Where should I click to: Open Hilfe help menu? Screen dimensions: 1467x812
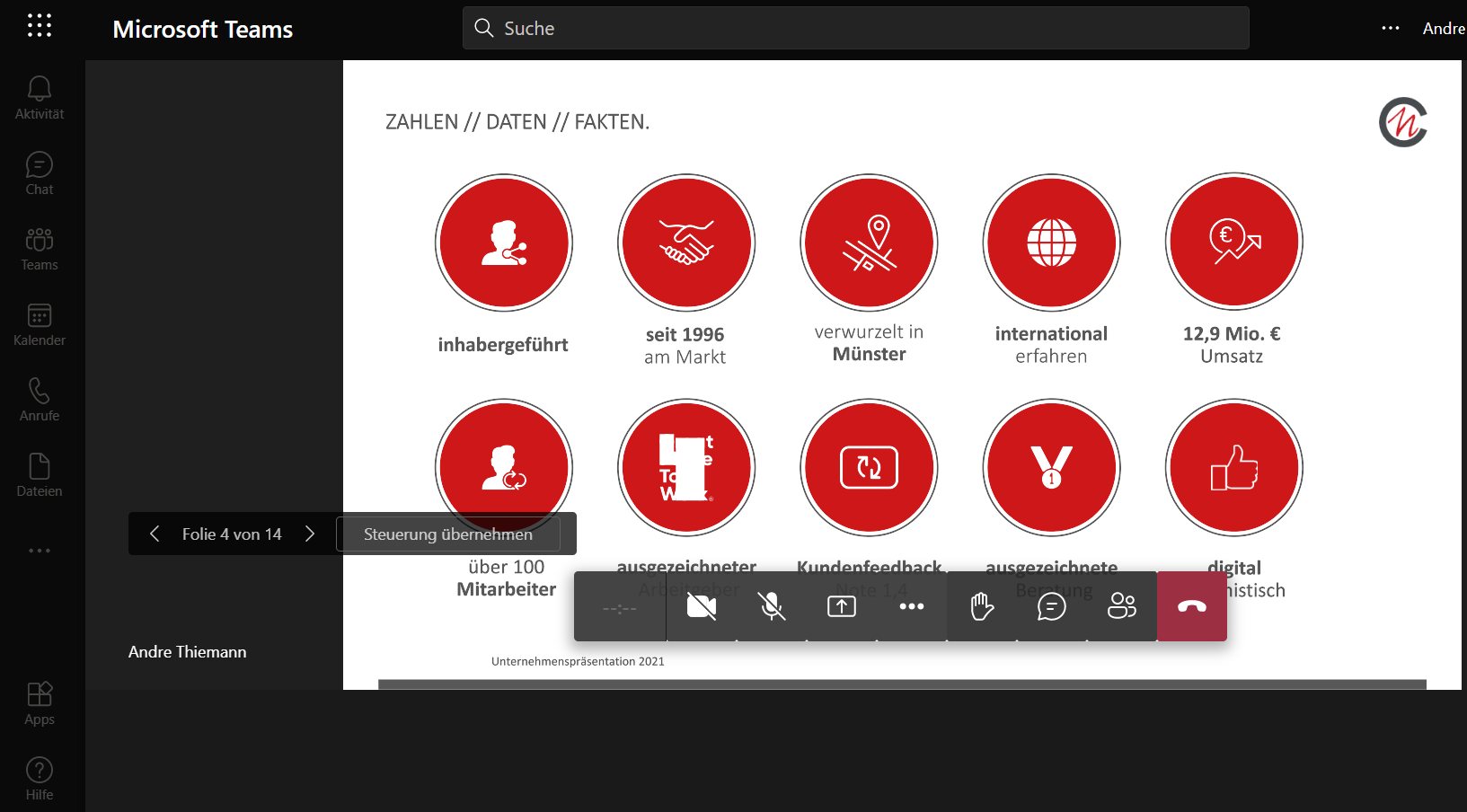coord(40,779)
